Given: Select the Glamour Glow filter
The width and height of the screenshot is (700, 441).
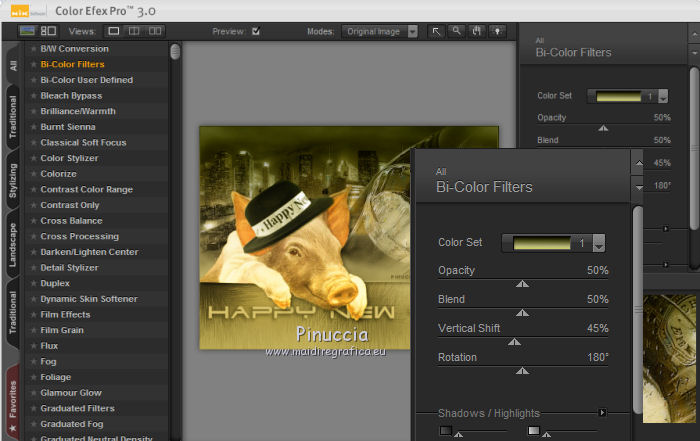Looking at the screenshot, I should (71, 393).
